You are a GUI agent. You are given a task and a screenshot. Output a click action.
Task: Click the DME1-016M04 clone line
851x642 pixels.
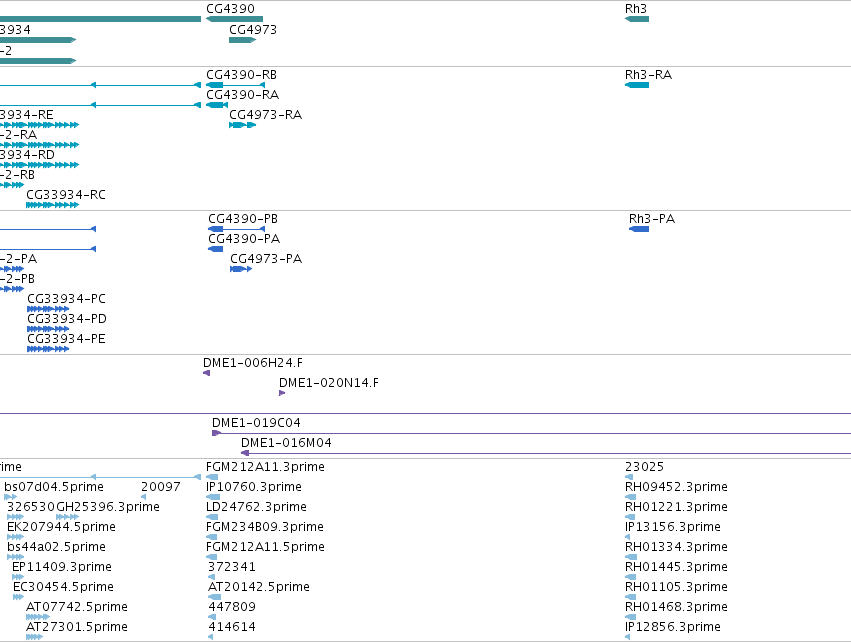pyautogui.click(x=545, y=453)
